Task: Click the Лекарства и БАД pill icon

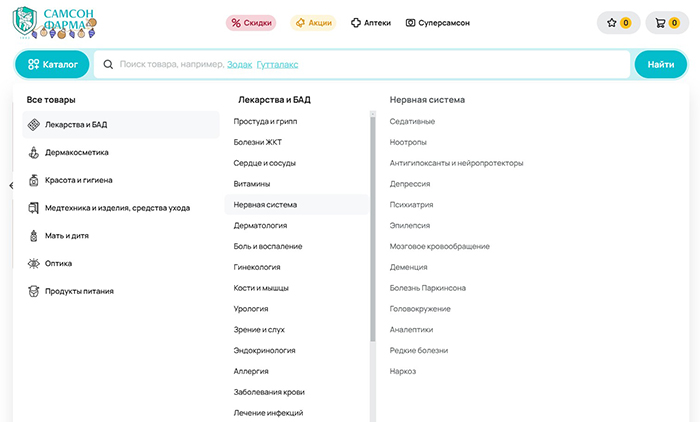Action: 34,125
